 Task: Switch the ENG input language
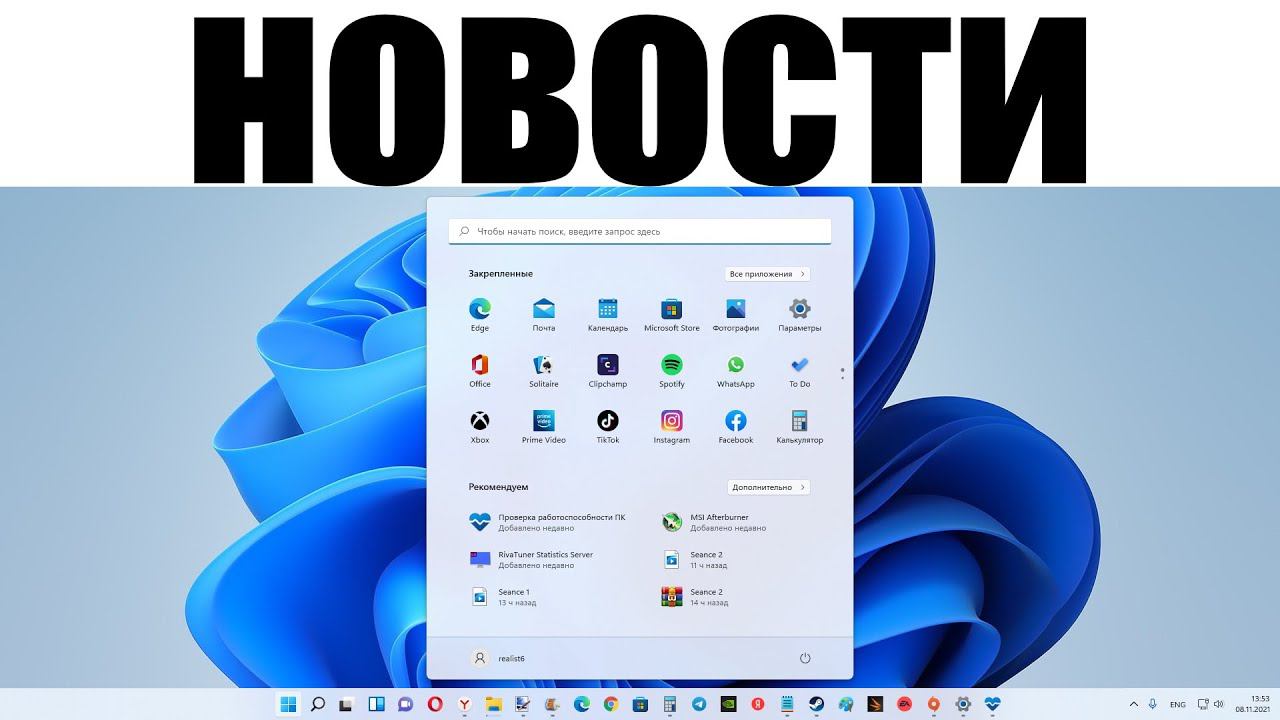(x=1178, y=704)
